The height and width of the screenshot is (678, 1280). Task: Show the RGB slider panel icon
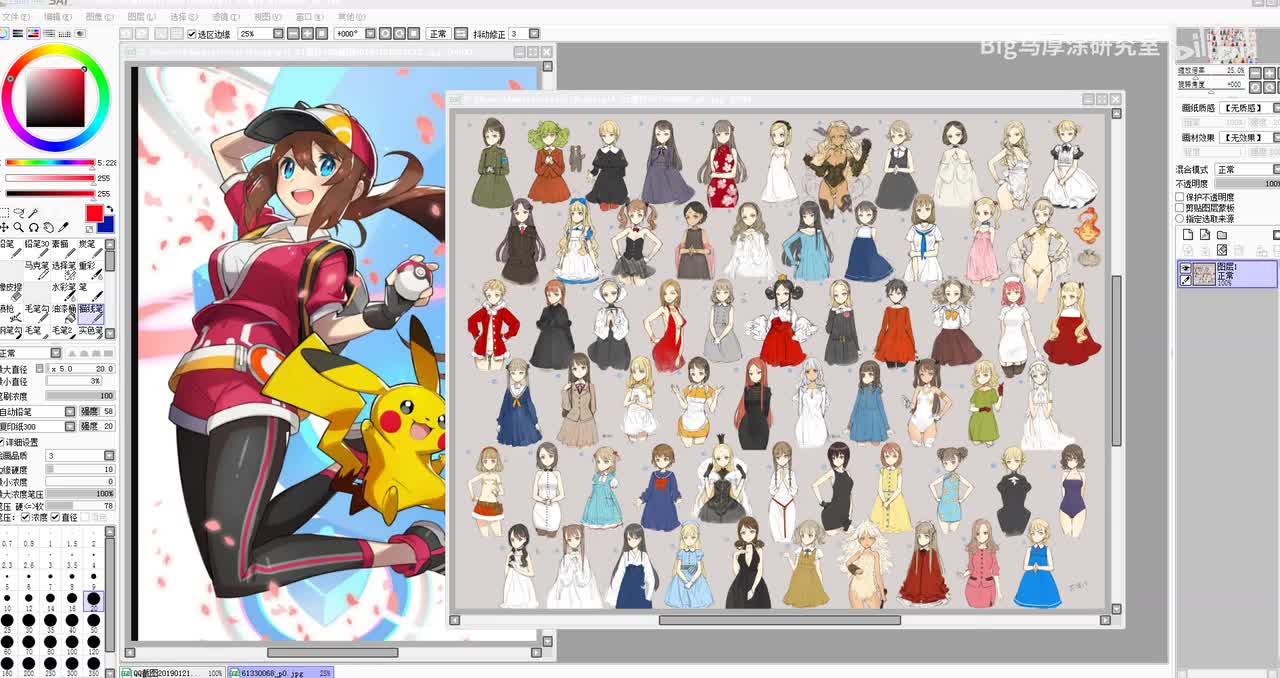[18, 33]
